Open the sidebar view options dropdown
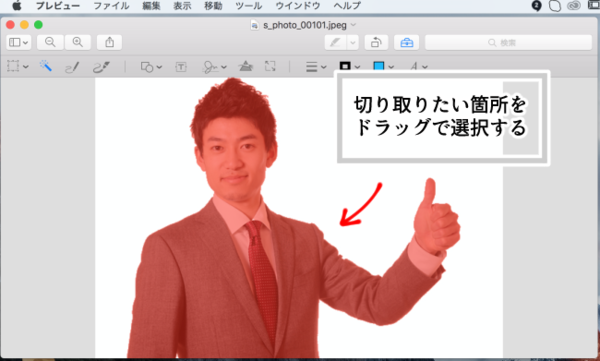The height and width of the screenshot is (361, 600). pyautogui.click(x=18, y=42)
